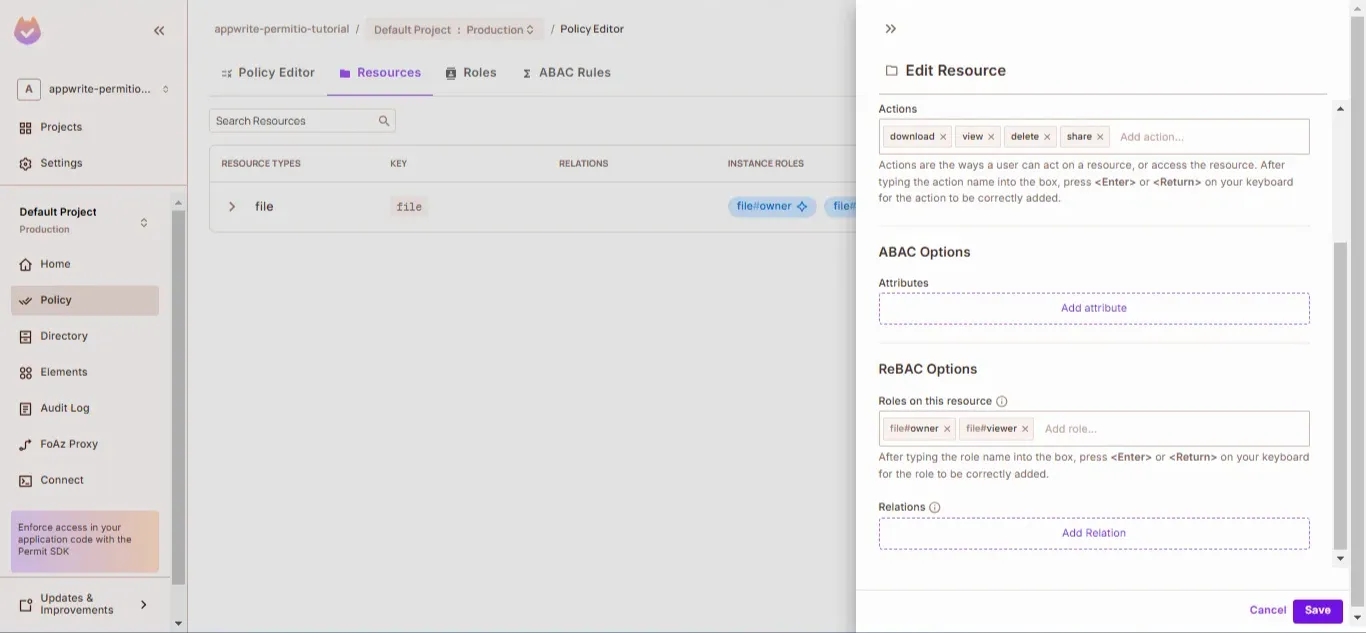
Task: Select Policy in the sidebar
Action: pos(85,300)
